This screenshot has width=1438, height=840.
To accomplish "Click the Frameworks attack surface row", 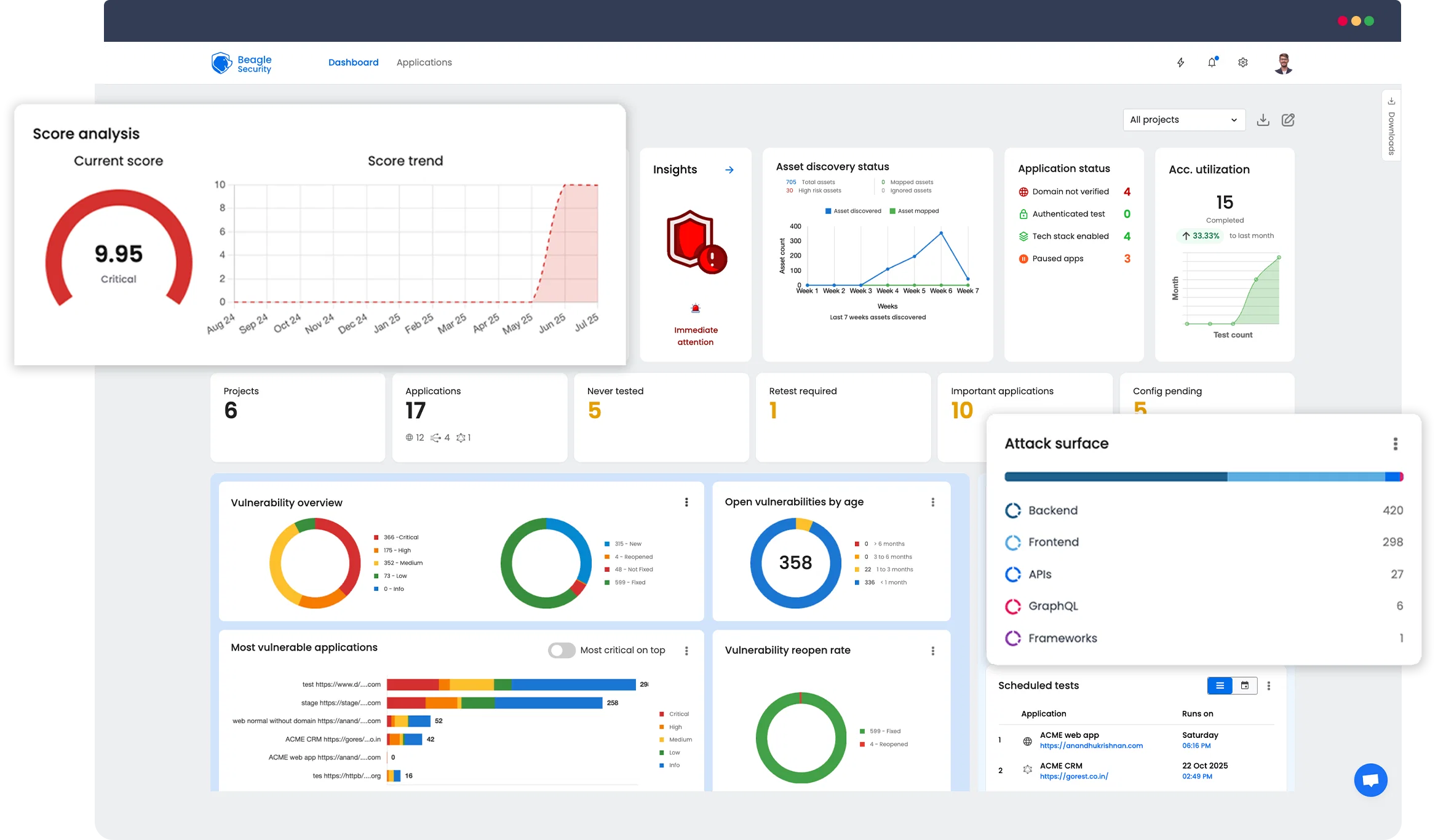I will [1204, 638].
